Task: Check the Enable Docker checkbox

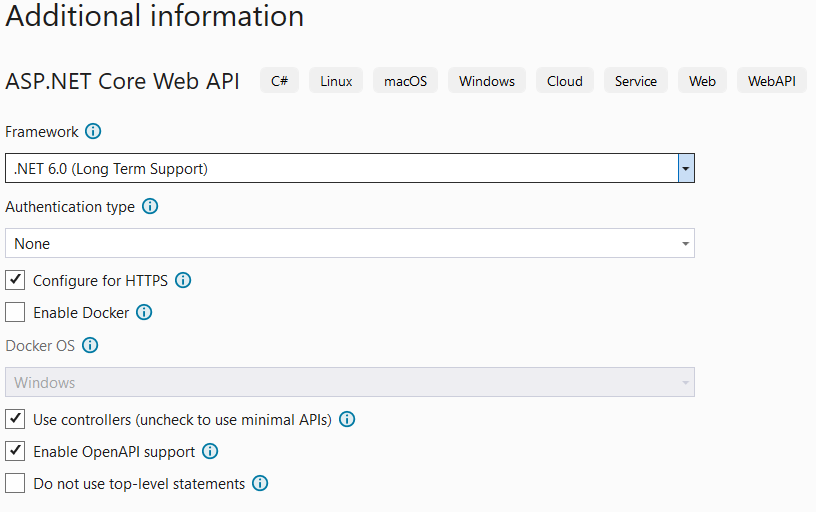Action: (x=15, y=312)
